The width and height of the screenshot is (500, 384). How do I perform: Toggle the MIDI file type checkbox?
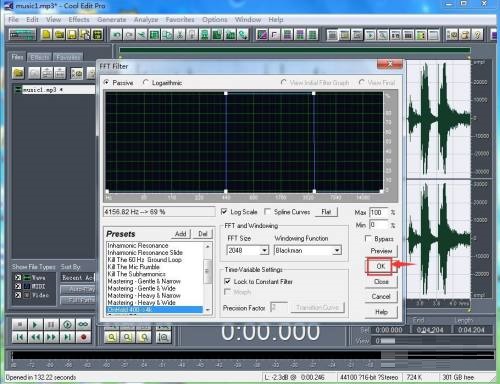click(x=18, y=286)
